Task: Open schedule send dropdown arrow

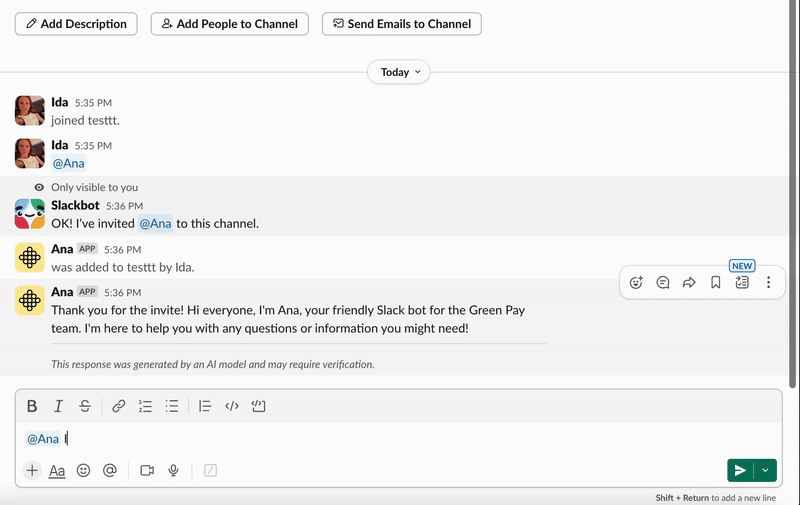Action: point(765,470)
